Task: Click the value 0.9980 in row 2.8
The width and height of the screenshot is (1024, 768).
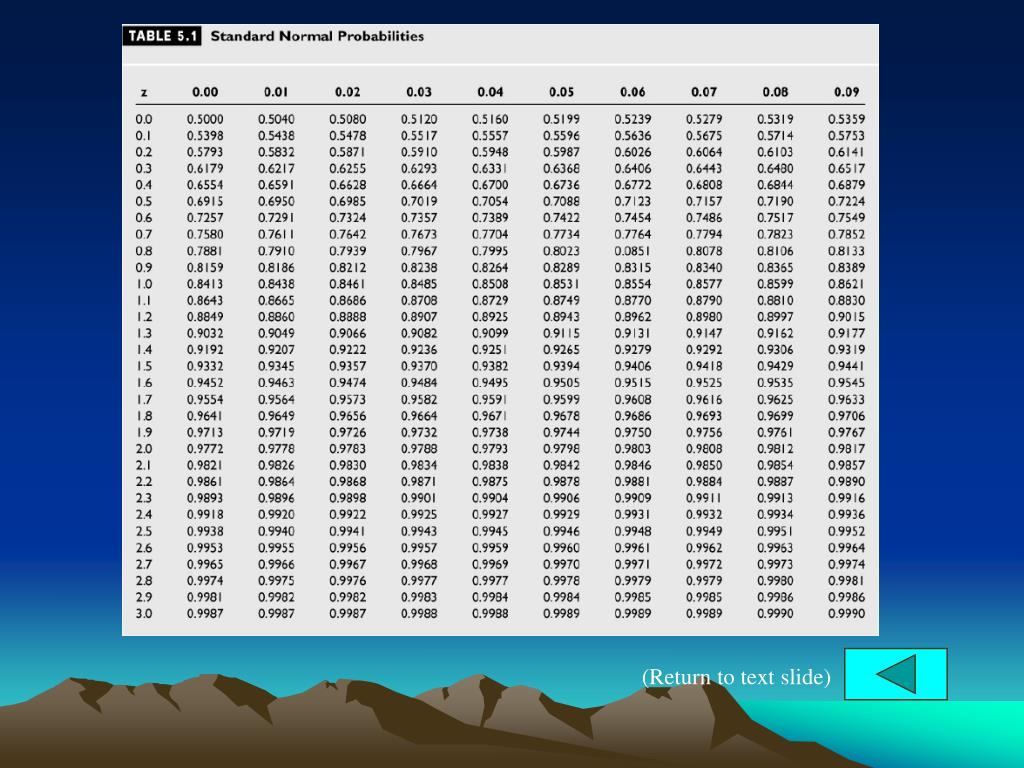Action: (x=775, y=581)
